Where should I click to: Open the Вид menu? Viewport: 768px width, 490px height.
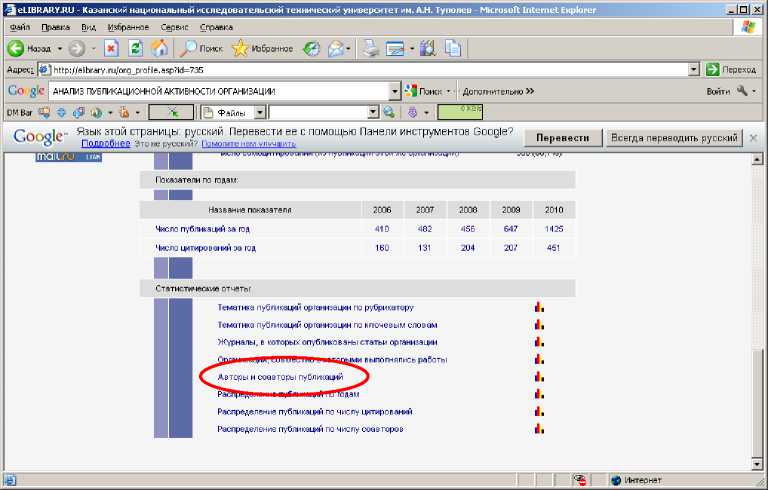[88, 27]
